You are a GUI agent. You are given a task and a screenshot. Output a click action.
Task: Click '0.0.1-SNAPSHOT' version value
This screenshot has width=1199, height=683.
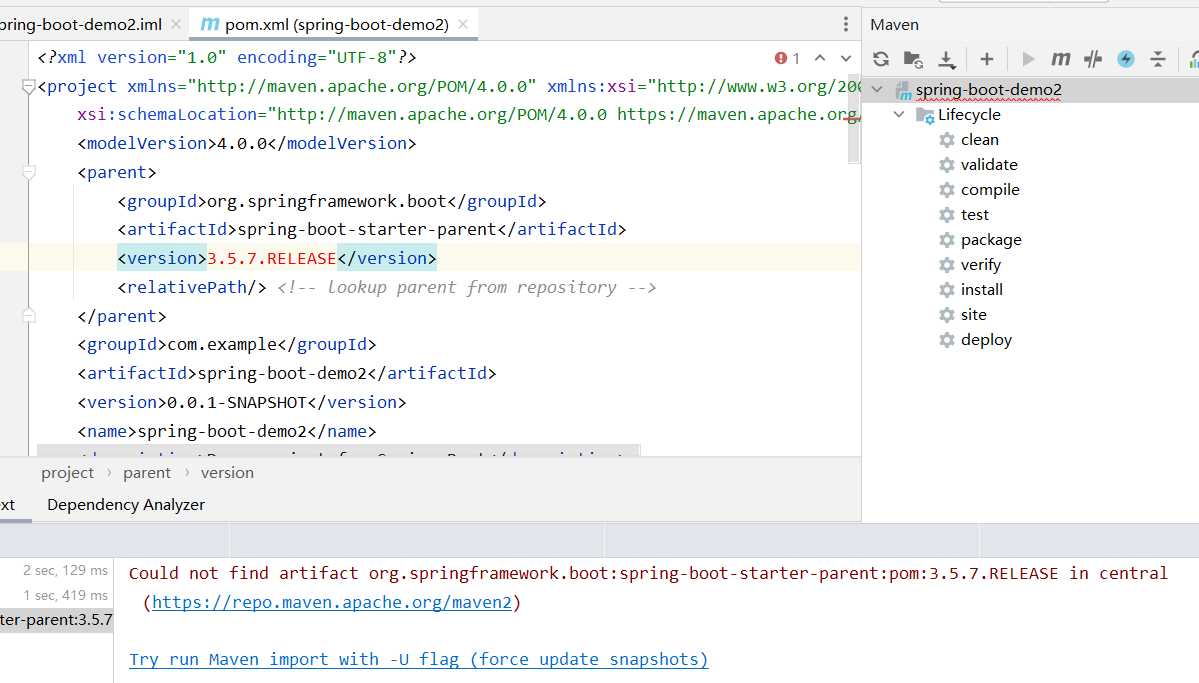(236, 402)
